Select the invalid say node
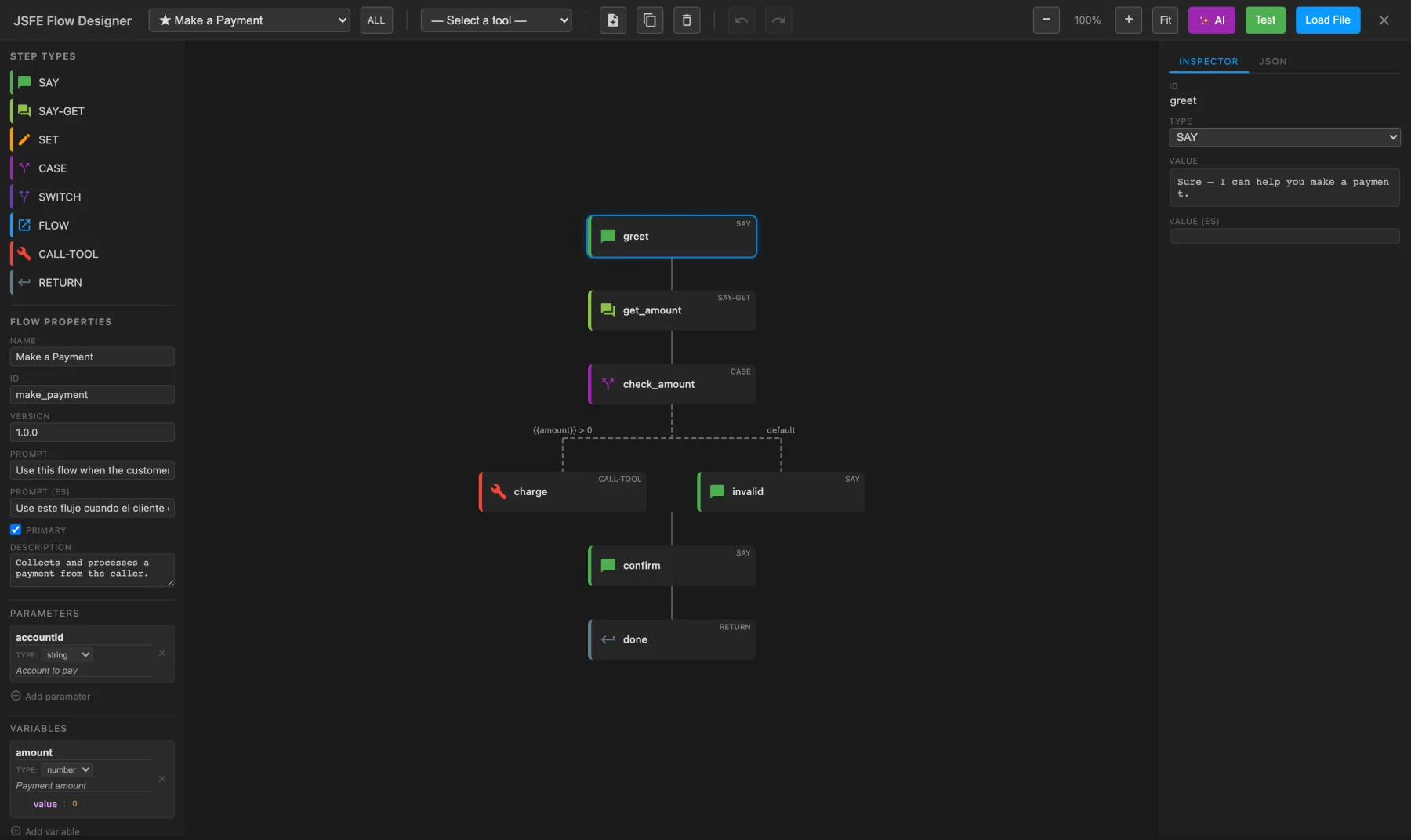 pyautogui.click(x=781, y=491)
